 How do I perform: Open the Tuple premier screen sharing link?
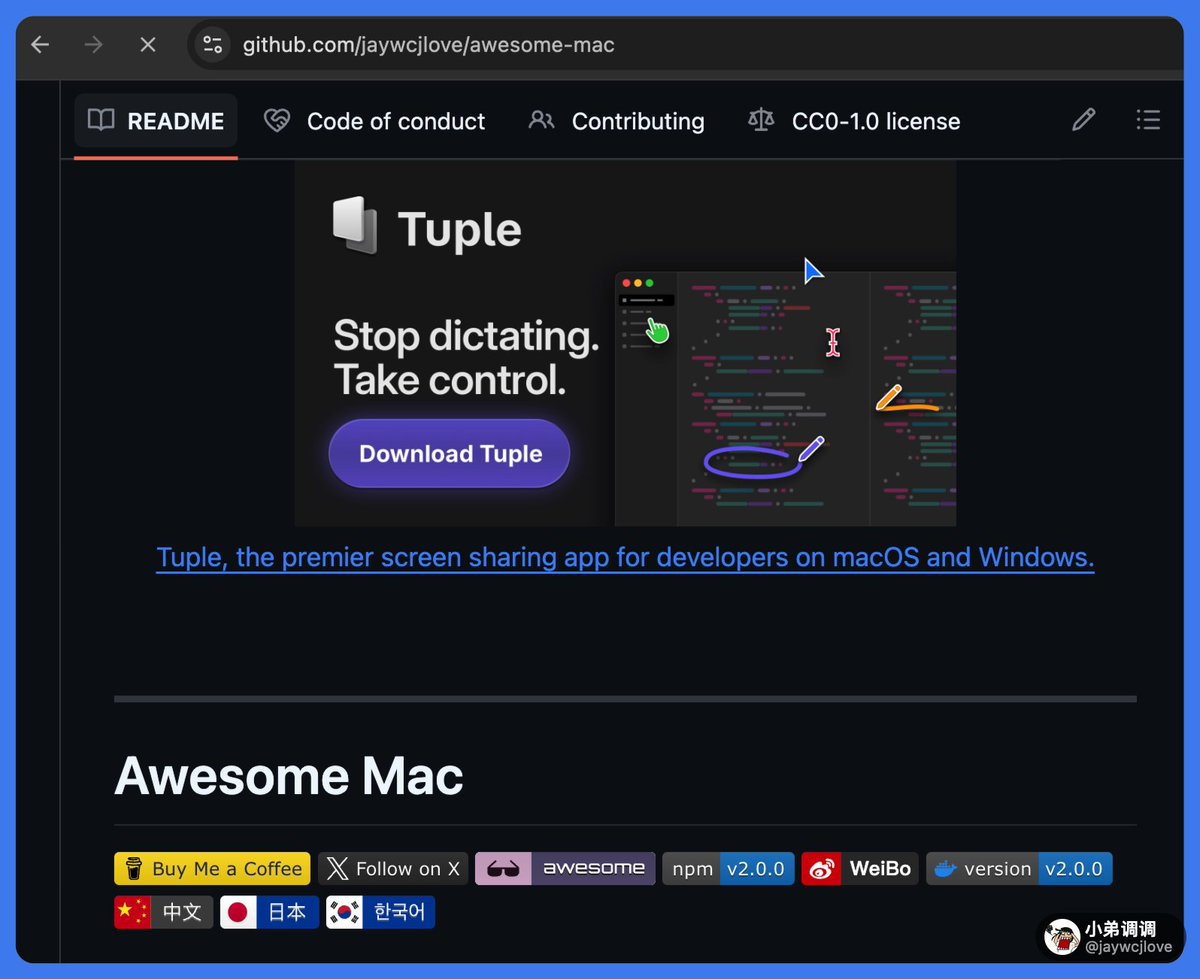tap(625, 557)
